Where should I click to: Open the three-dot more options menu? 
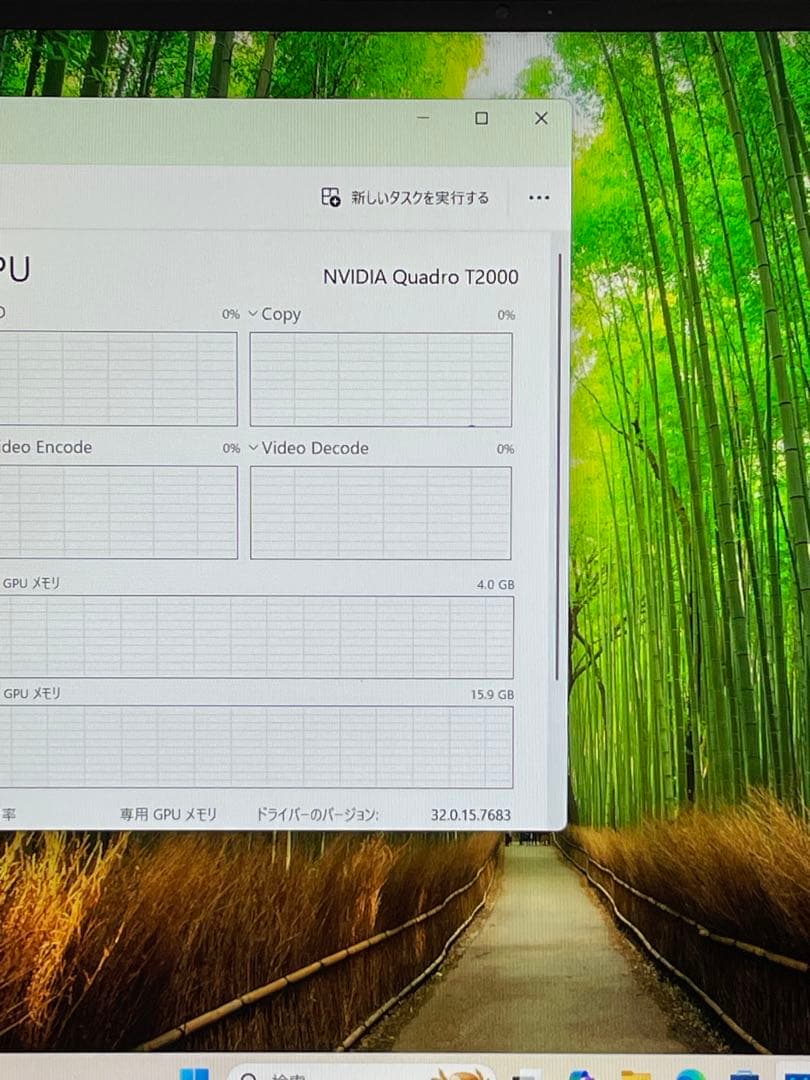tap(539, 198)
